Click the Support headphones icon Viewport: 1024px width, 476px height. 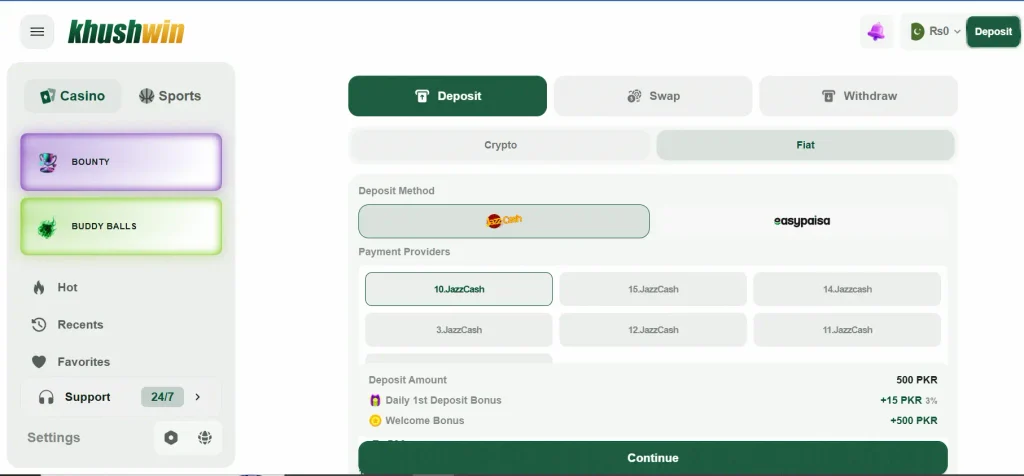point(46,397)
